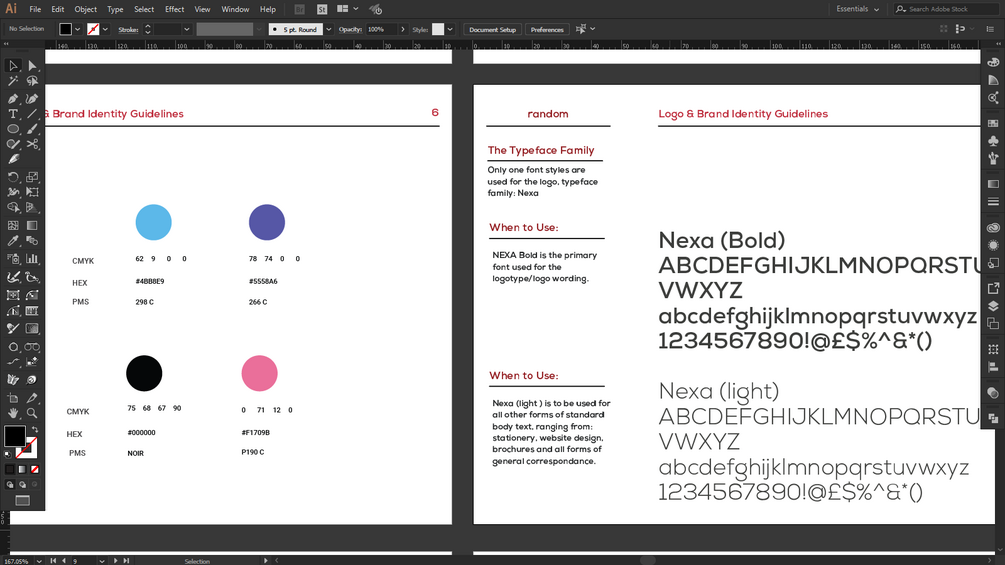Open the Asset Export panel icon
Screen dimensions: 1005x565
pos(993,288)
